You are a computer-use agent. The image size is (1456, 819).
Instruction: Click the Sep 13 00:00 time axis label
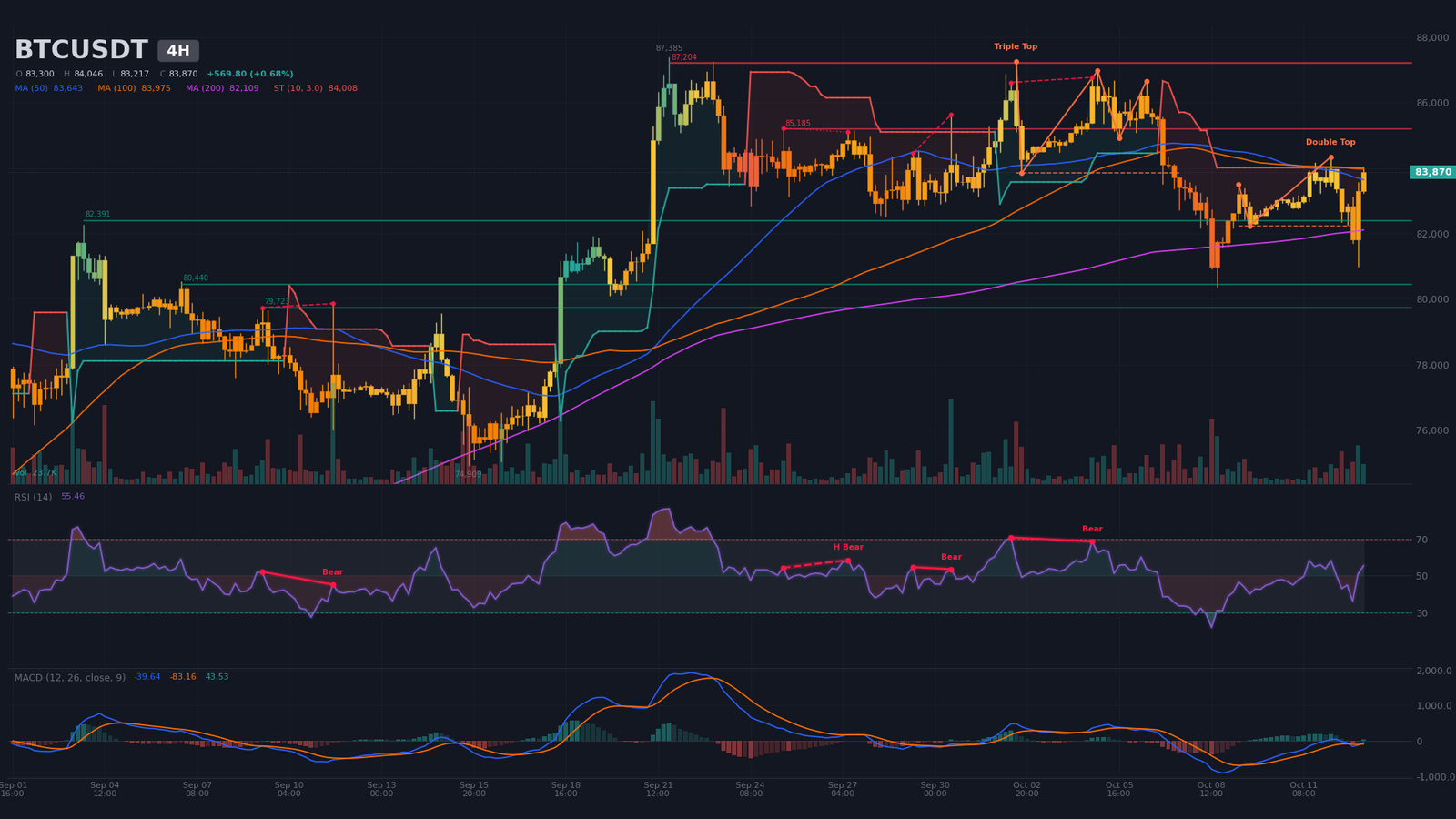click(x=381, y=789)
